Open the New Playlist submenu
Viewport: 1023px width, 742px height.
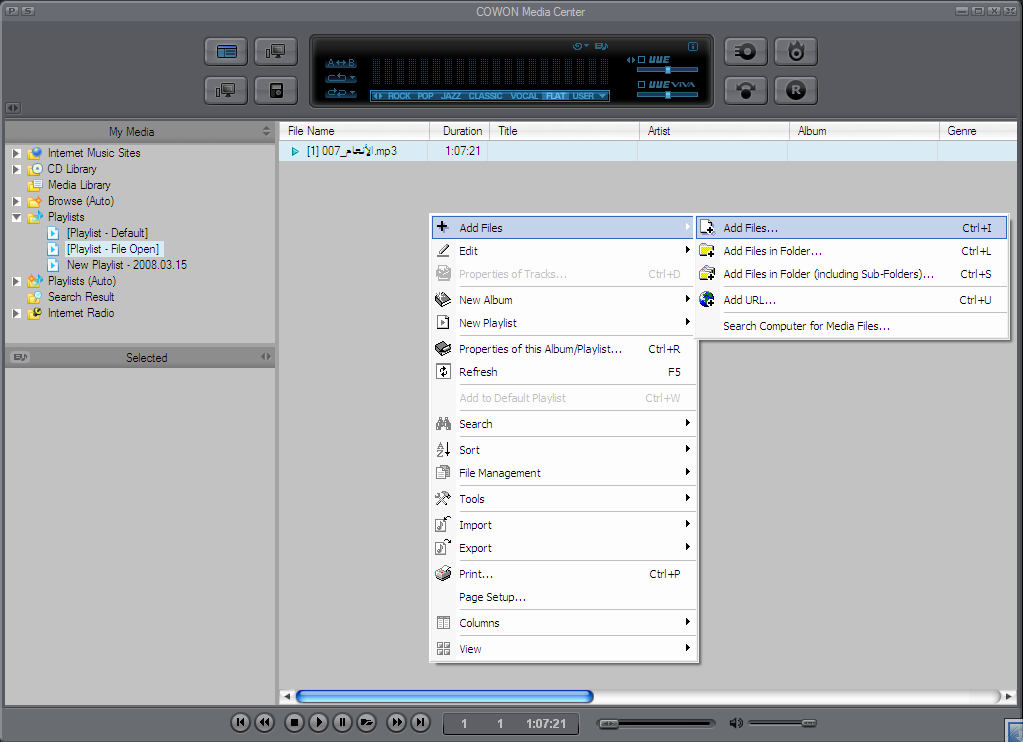[563, 322]
